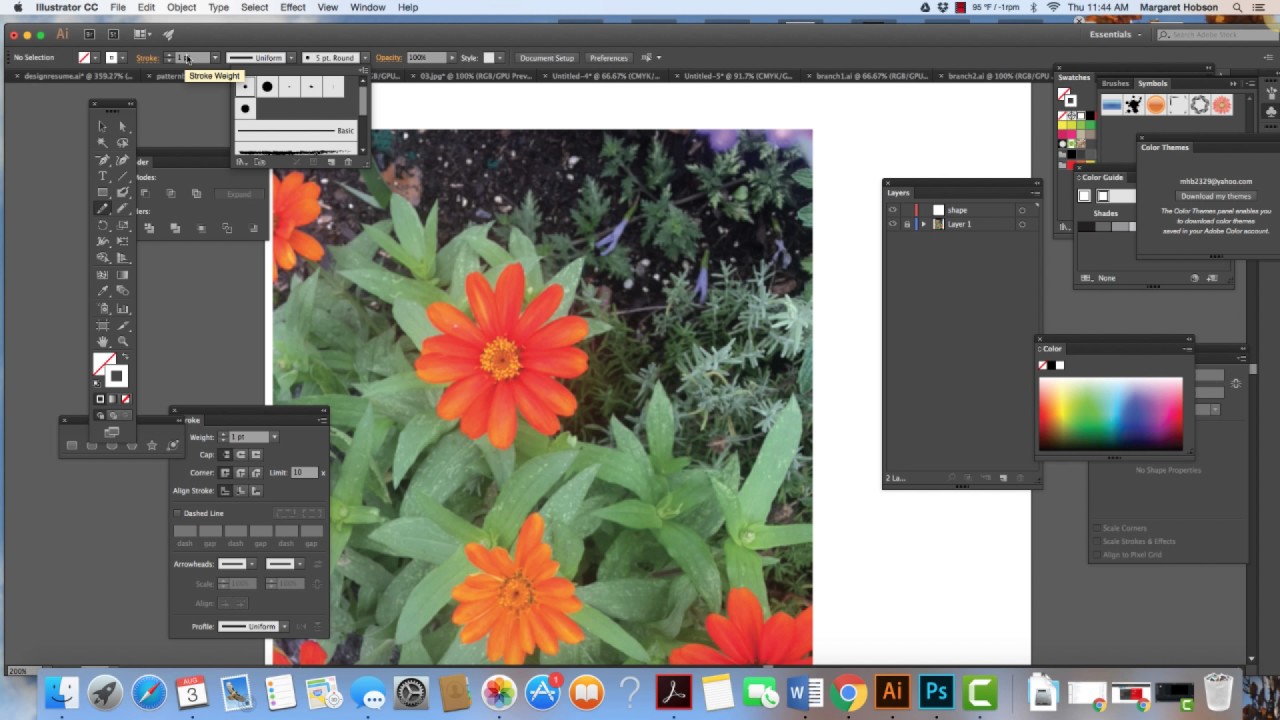Open Photoshop from the Dock
The height and width of the screenshot is (720, 1280).
936,692
